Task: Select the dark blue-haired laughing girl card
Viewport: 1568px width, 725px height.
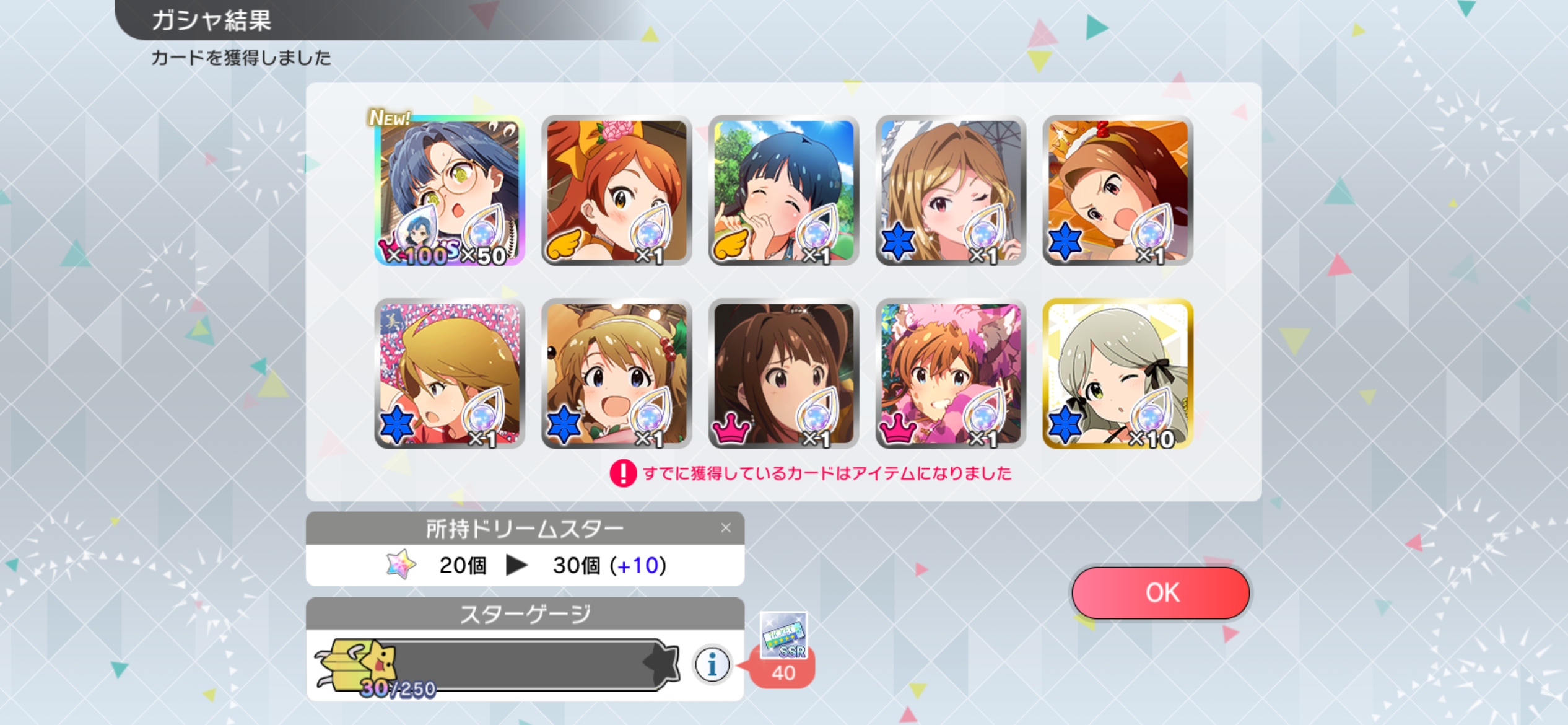Action: 784,191
